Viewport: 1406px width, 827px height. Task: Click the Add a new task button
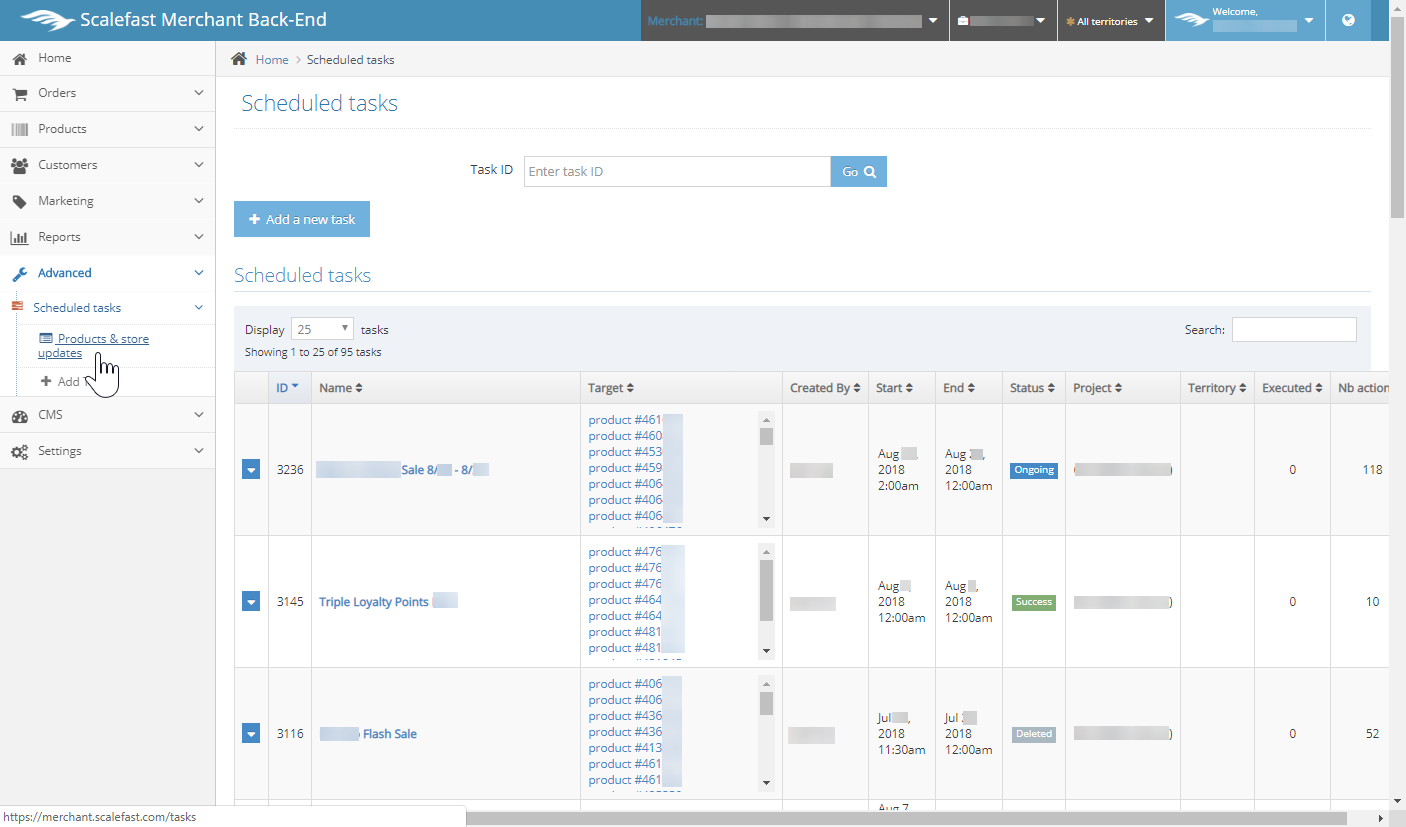302,219
